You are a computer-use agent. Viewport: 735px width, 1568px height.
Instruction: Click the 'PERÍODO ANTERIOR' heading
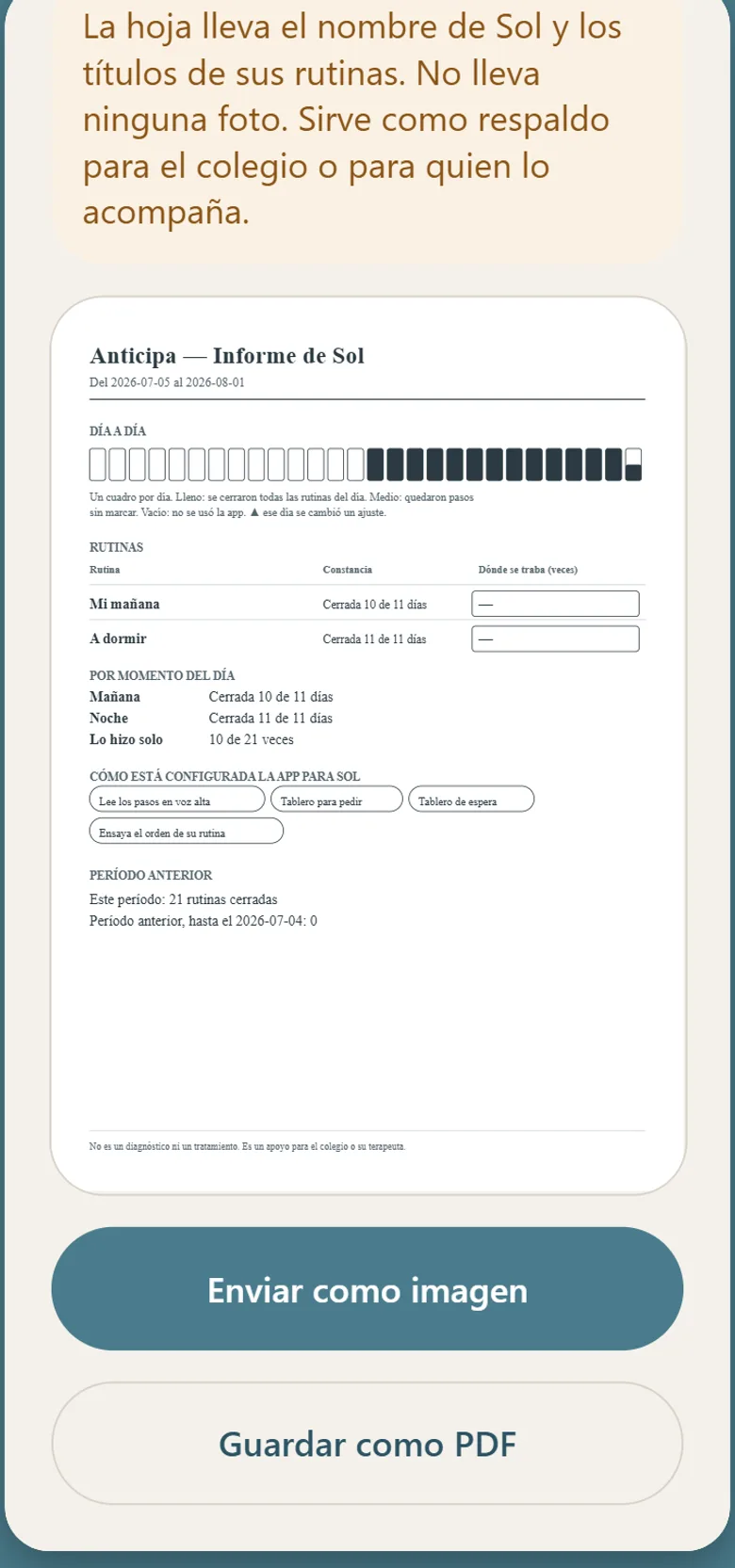(151, 876)
